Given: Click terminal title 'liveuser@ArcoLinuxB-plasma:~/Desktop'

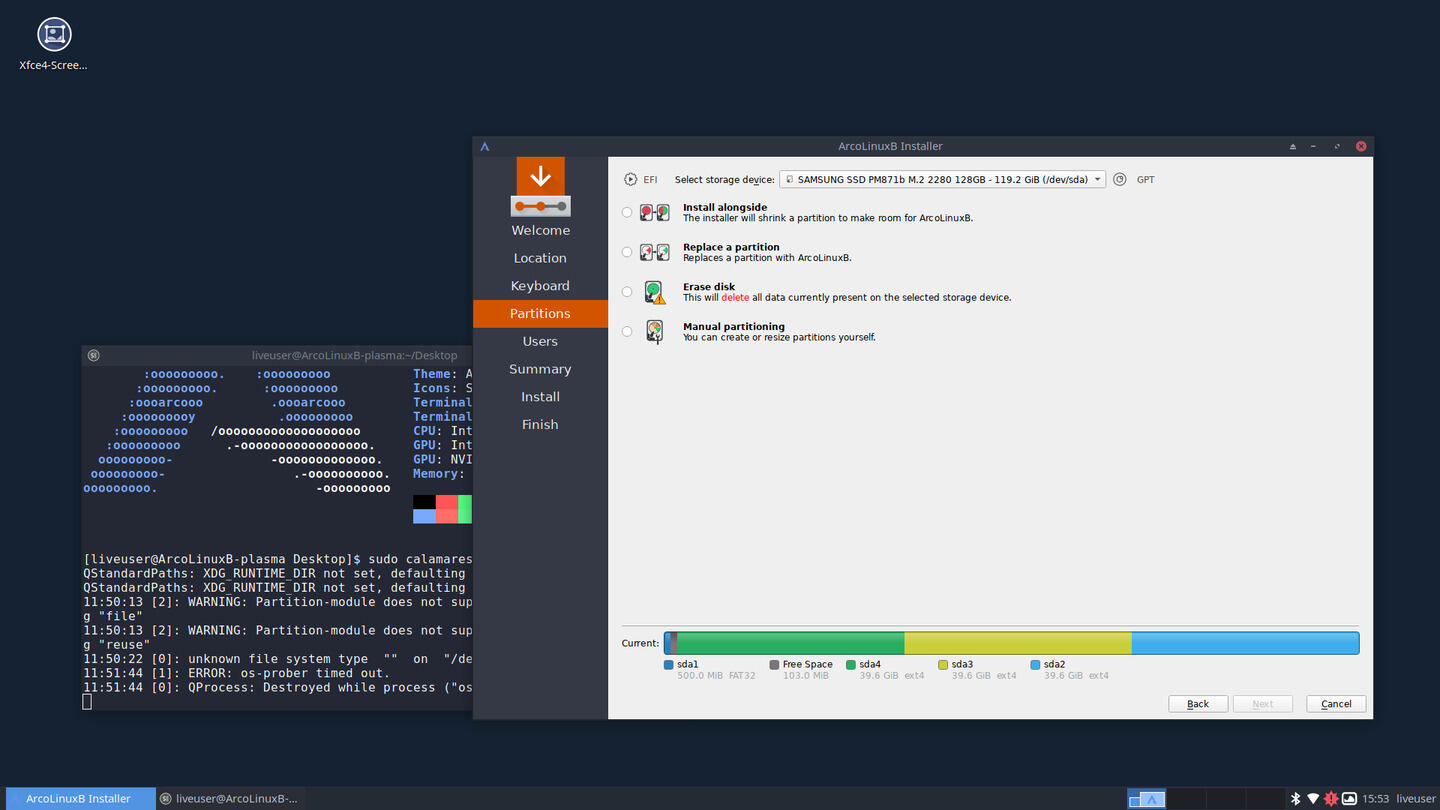Looking at the screenshot, I should click(x=355, y=355).
